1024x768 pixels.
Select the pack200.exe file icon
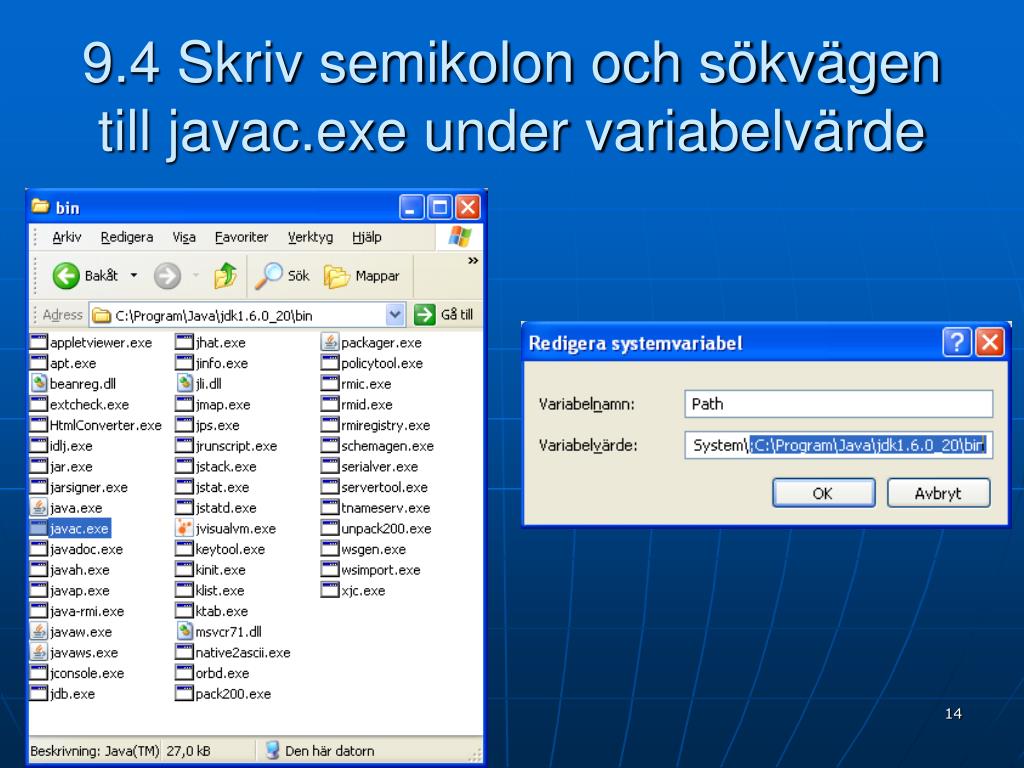coord(185,694)
